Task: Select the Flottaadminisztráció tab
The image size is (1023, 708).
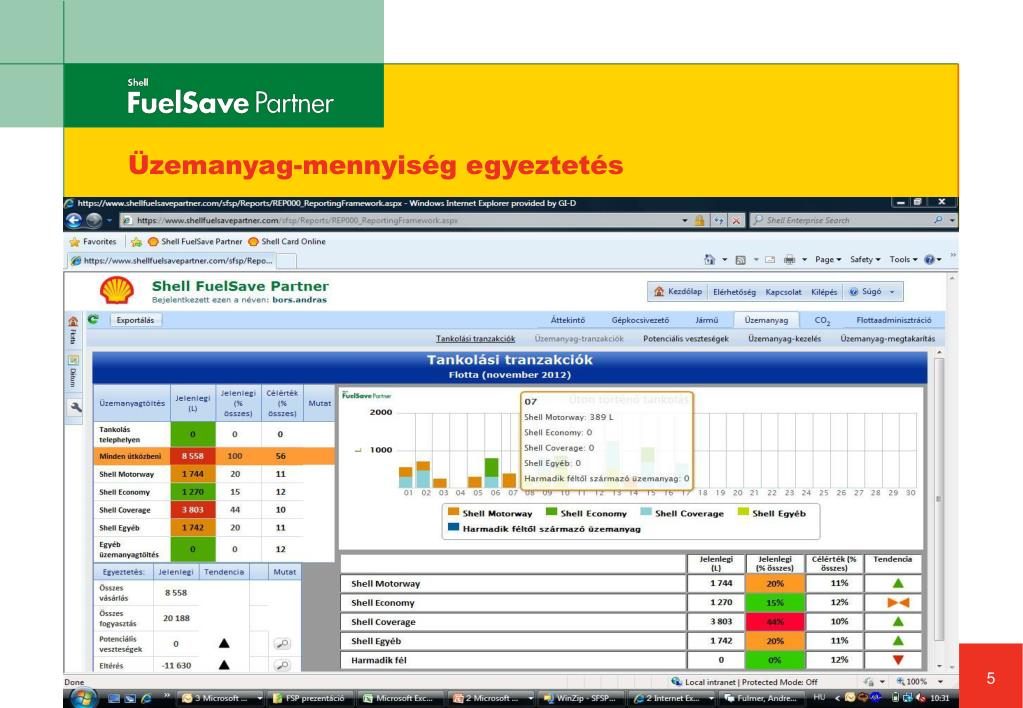Action: [x=894, y=320]
